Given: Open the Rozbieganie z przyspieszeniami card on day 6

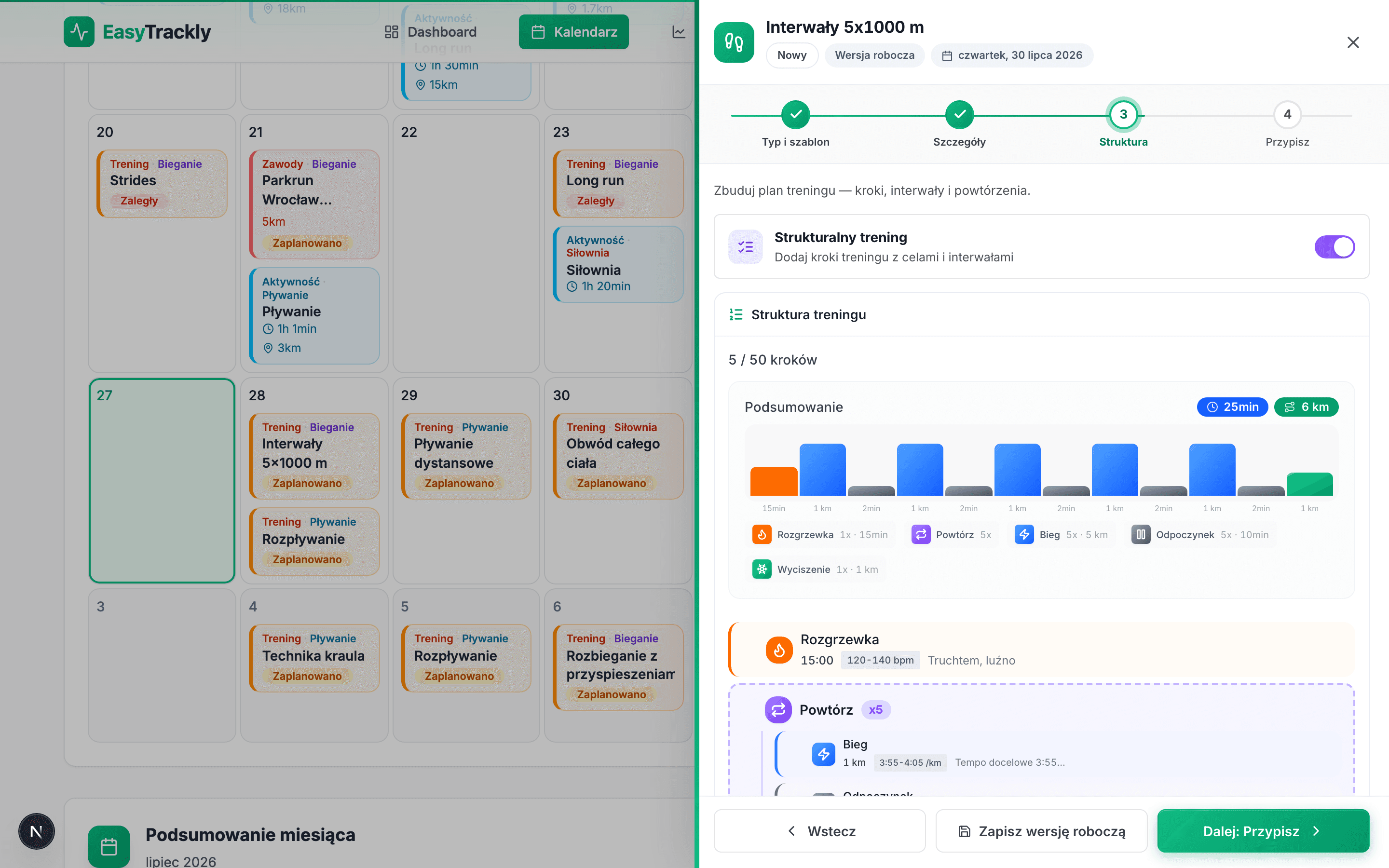Looking at the screenshot, I should 618,668.
